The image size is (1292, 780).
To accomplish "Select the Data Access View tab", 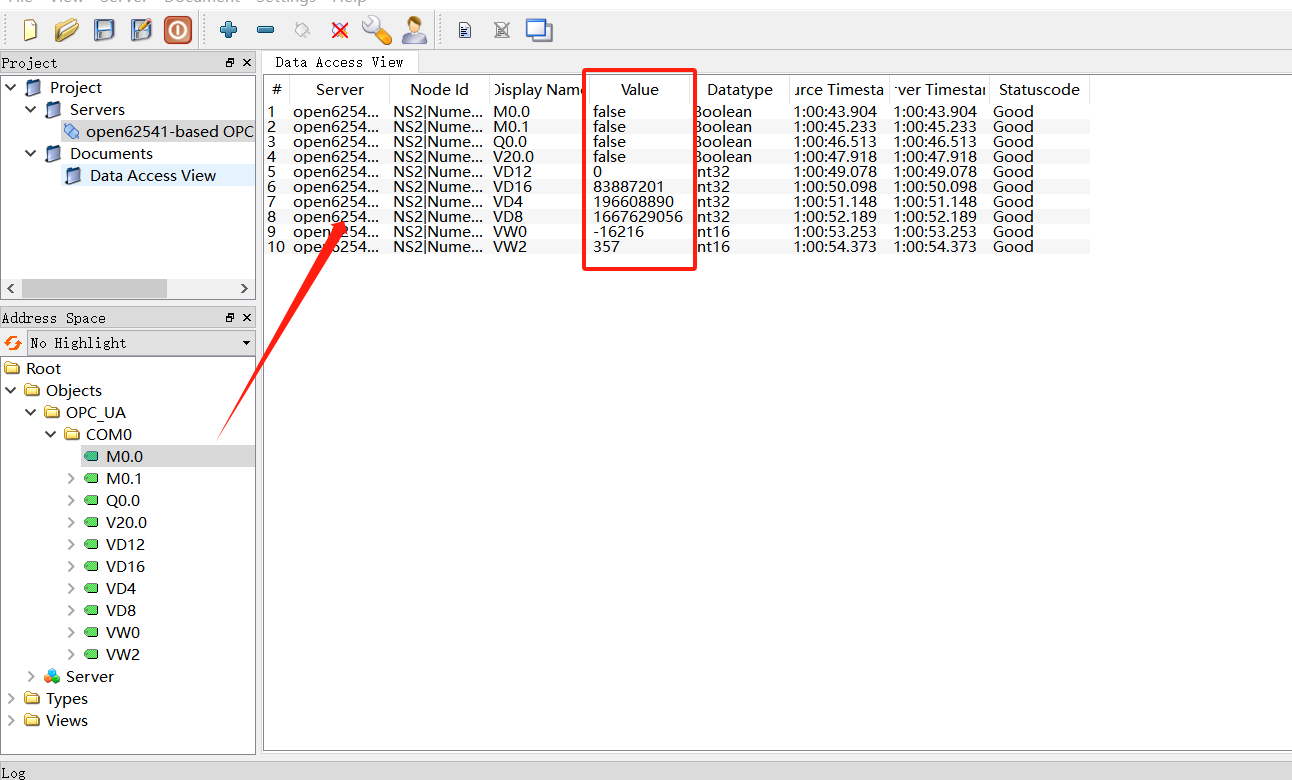I will pos(340,62).
